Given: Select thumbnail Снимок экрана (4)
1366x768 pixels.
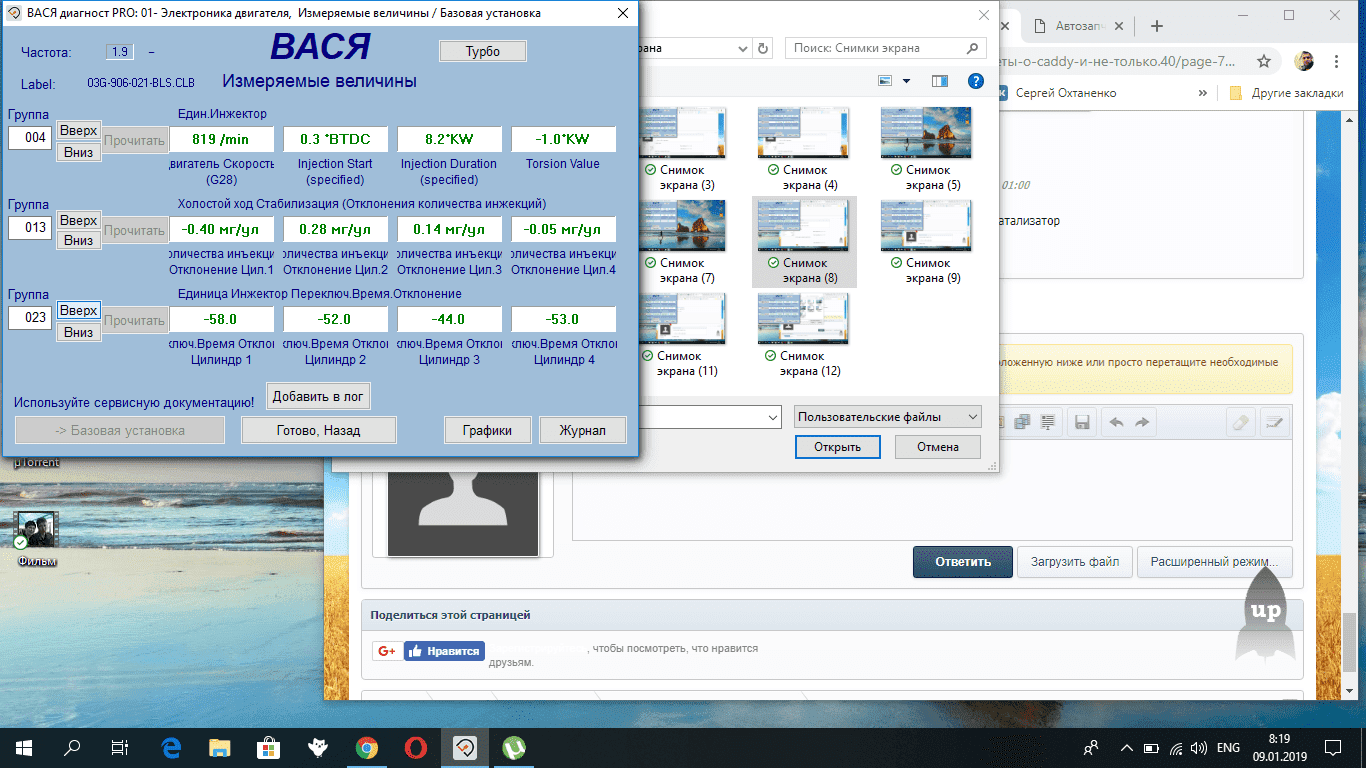Looking at the screenshot, I should click(x=804, y=150).
